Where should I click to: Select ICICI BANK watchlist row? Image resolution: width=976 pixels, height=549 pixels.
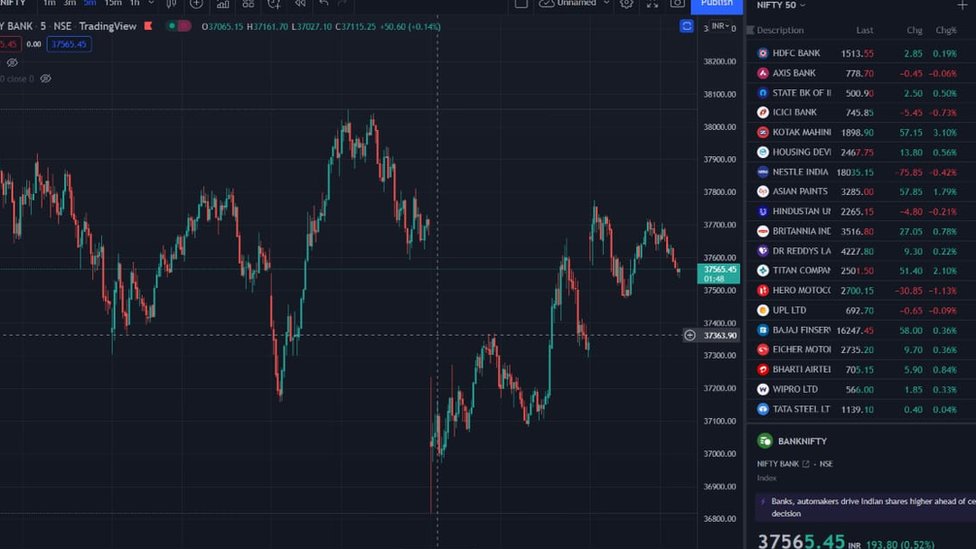click(x=861, y=113)
